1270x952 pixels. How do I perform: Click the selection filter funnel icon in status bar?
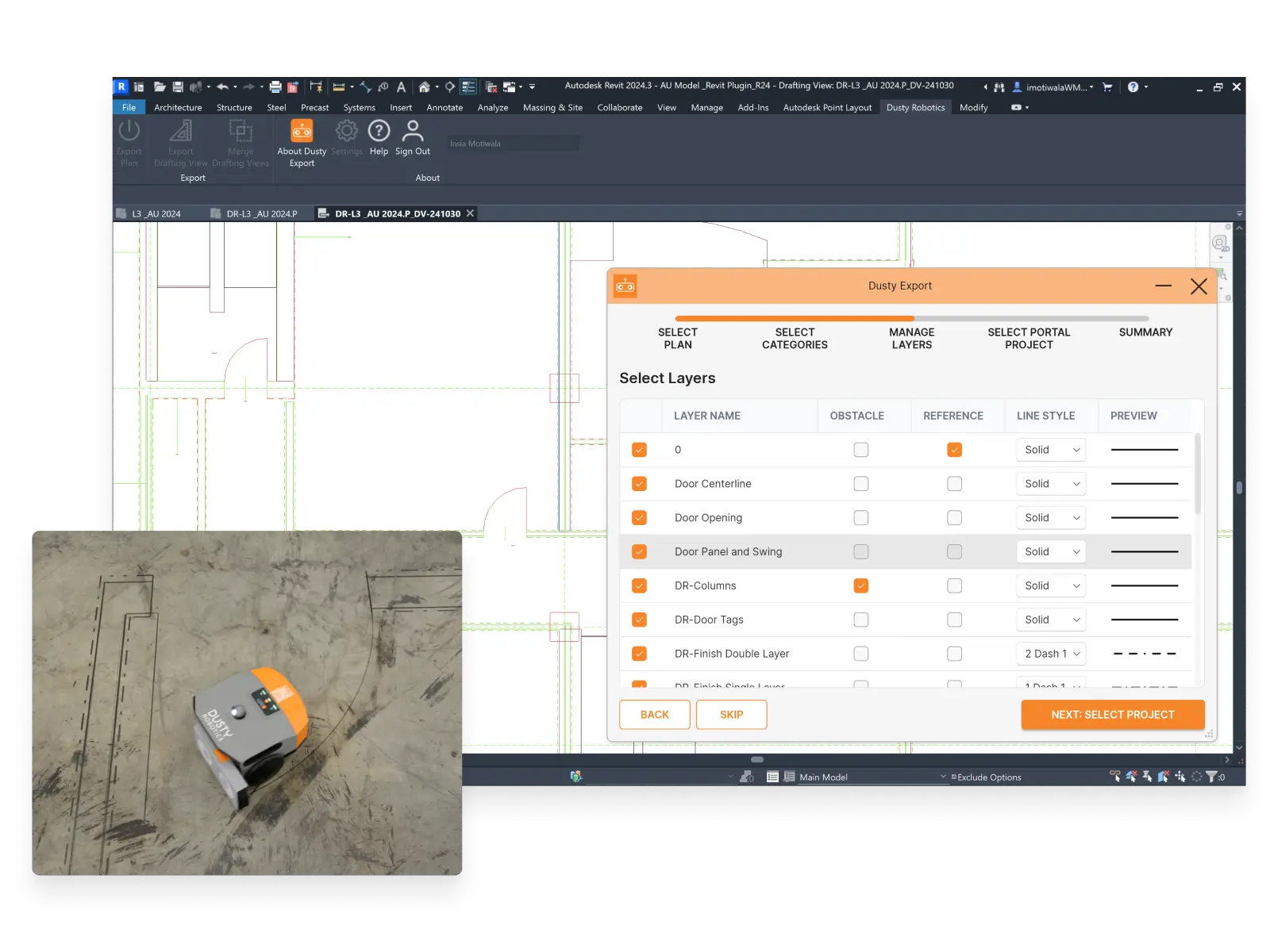pos(1211,777)
